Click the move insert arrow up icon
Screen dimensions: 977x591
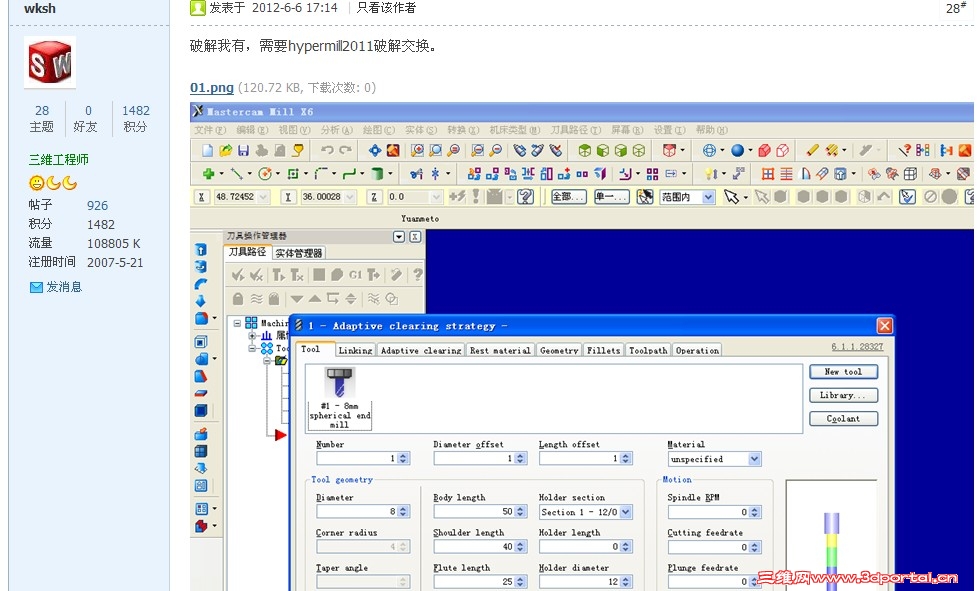[315, 299]
